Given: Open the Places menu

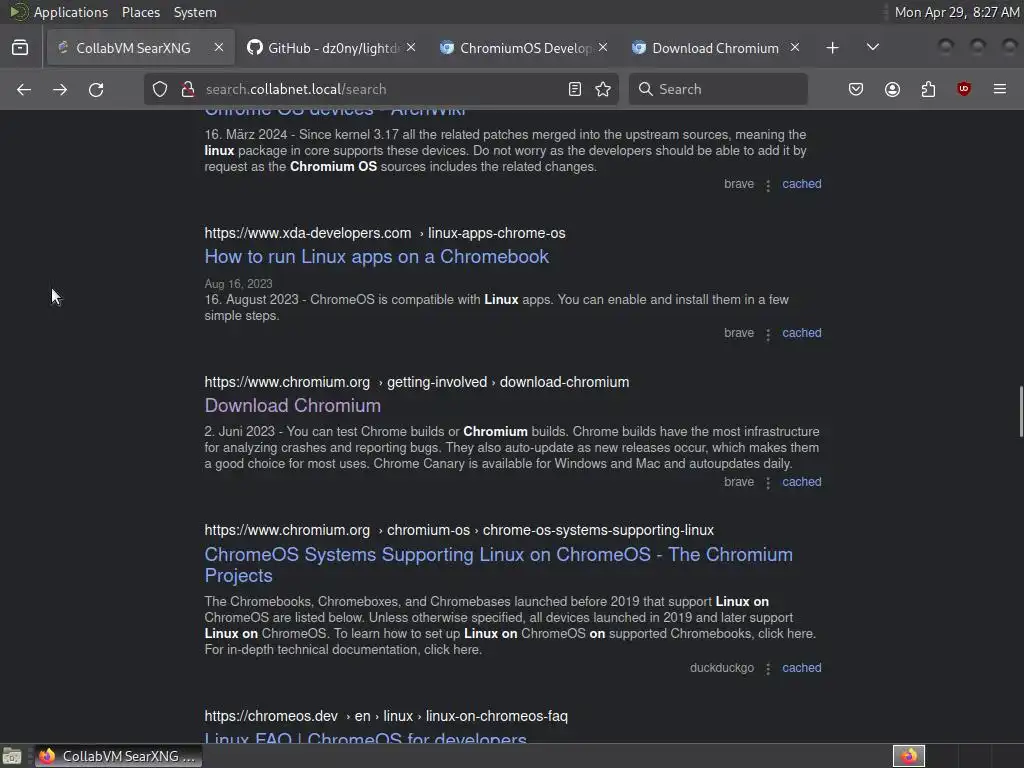Looking at the screenshot, I should coord(141,12).
